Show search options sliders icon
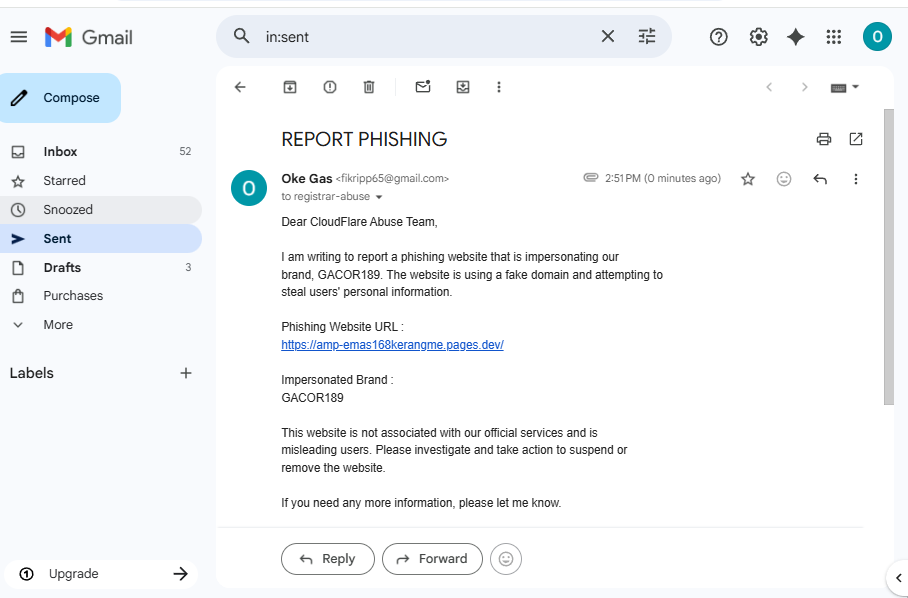Viewport: 908px width, 598px height. click(647, 36)
